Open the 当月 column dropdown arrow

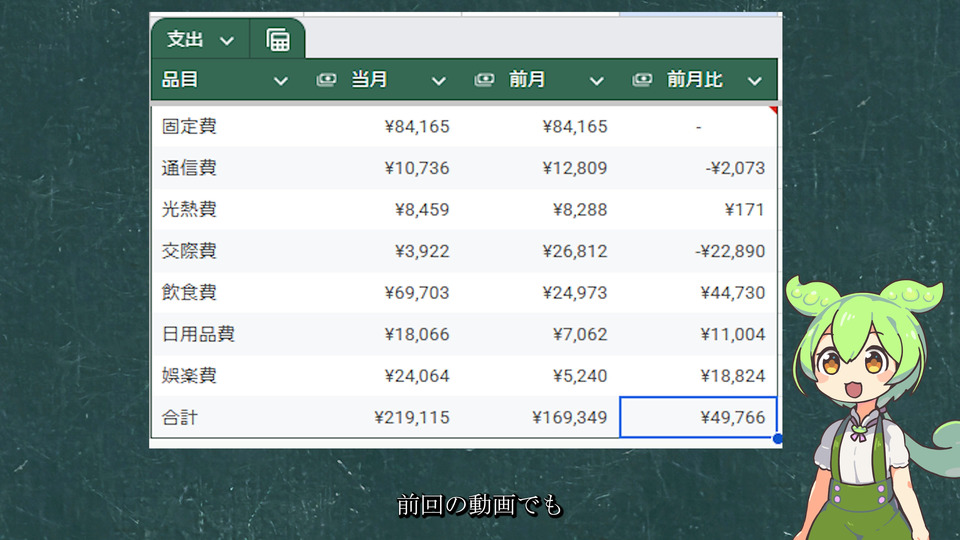coord(438,81)
